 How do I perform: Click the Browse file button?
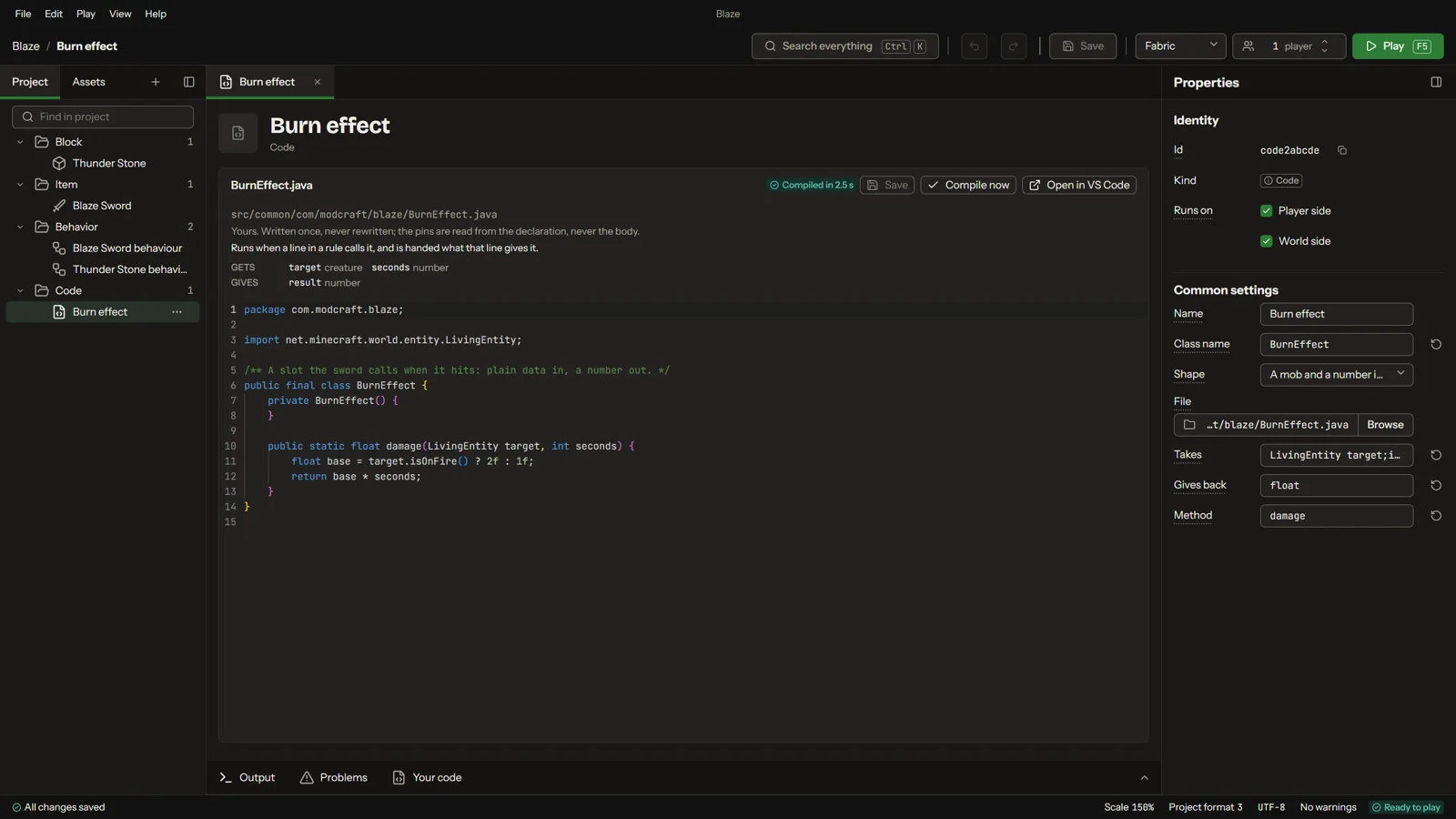tap(1385, 425)
